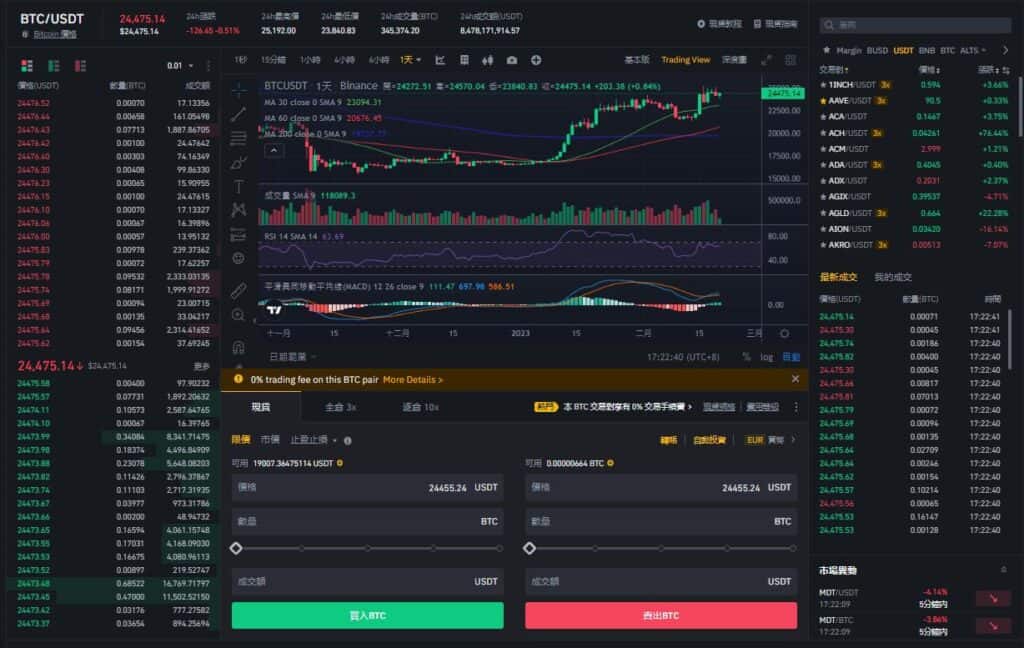Screen dimensions: 1024x648
Task: Favorite the 1INCH/USDT pair star
Action: tap(823, 85)
